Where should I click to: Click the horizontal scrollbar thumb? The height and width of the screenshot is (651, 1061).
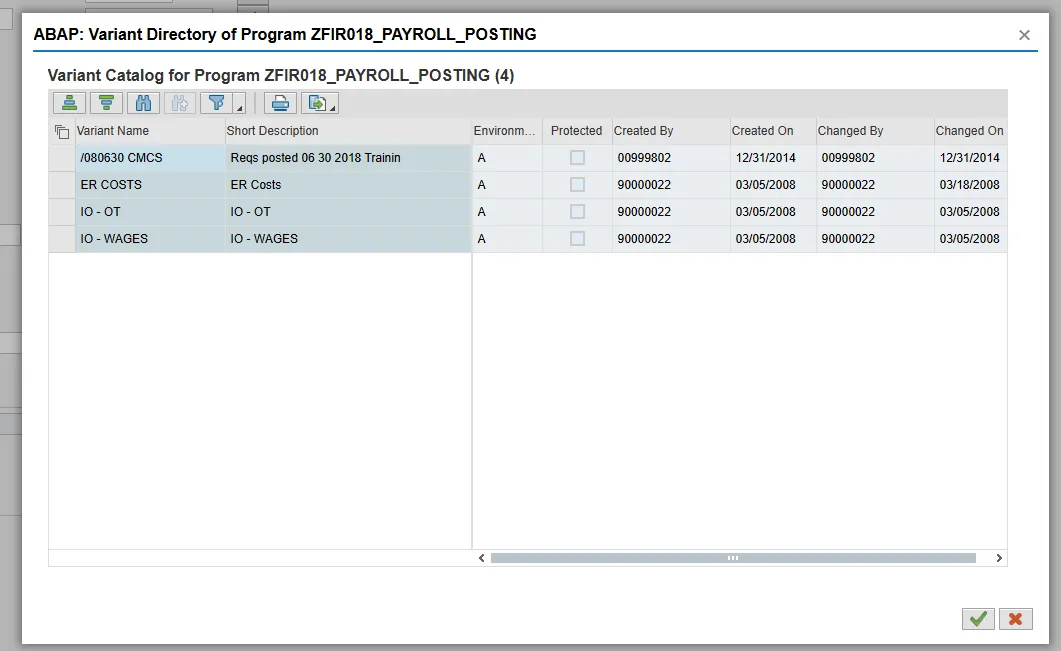click(732, 558)
